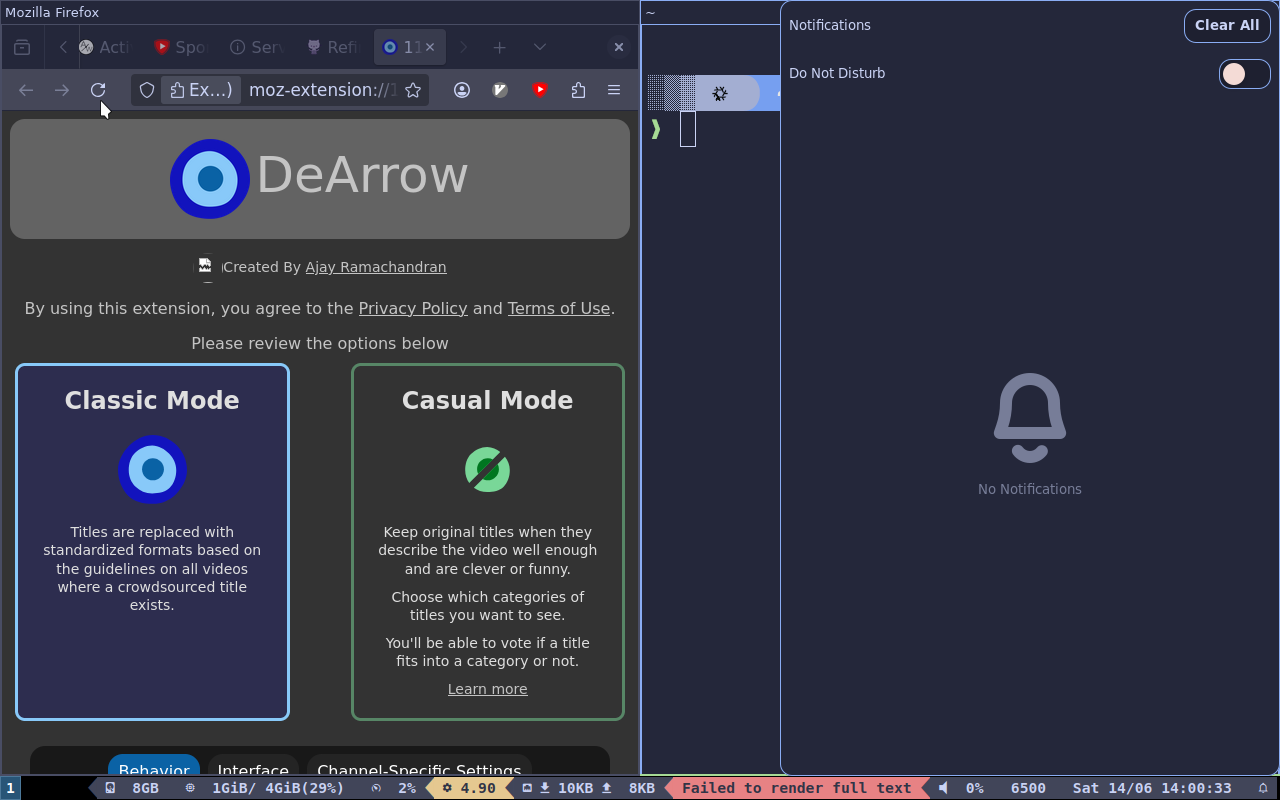Select the Classic Mode card

coord(152,542)
